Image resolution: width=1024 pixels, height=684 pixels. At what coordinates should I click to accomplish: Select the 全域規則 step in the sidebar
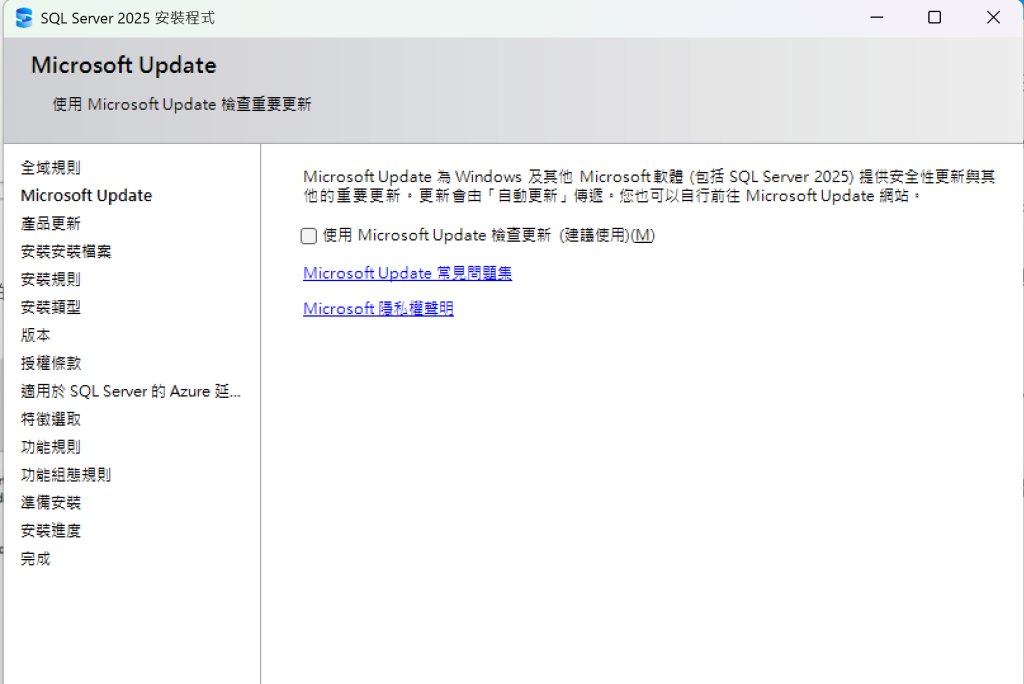click(51, 168)
